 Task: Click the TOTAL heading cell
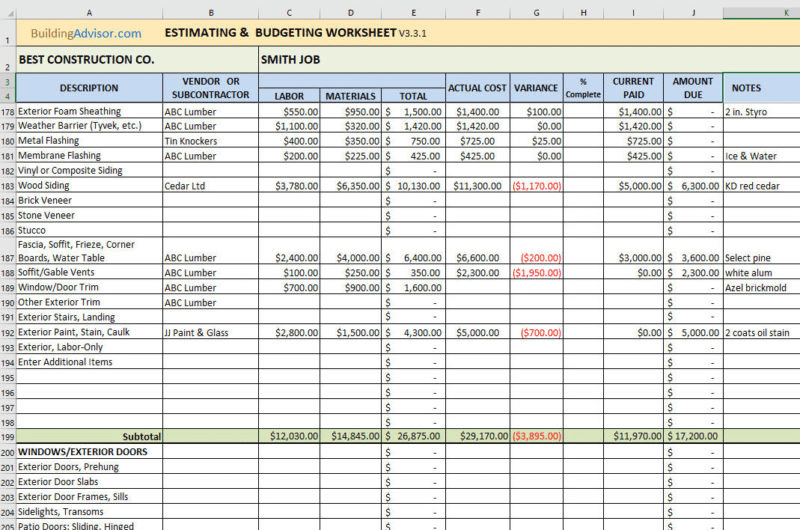click(x=413, y=95)
